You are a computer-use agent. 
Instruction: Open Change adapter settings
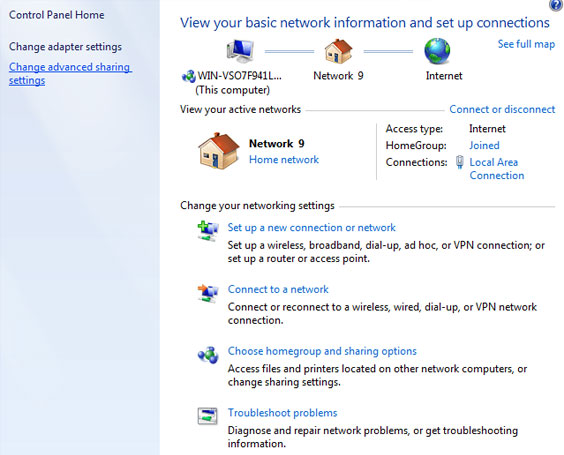pos(65,47)
